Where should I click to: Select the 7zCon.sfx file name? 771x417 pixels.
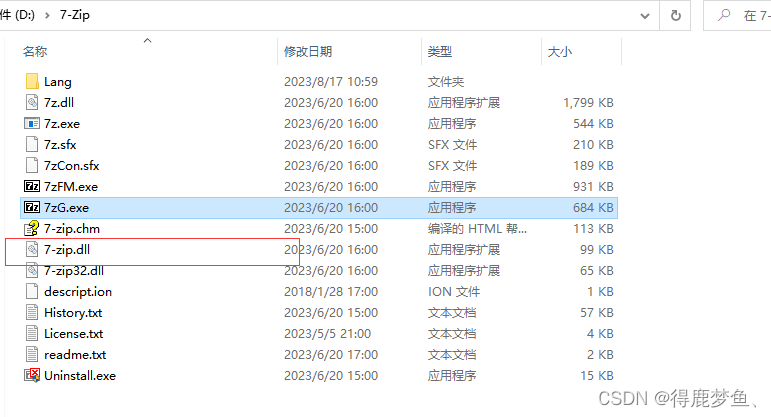point(72,166)
